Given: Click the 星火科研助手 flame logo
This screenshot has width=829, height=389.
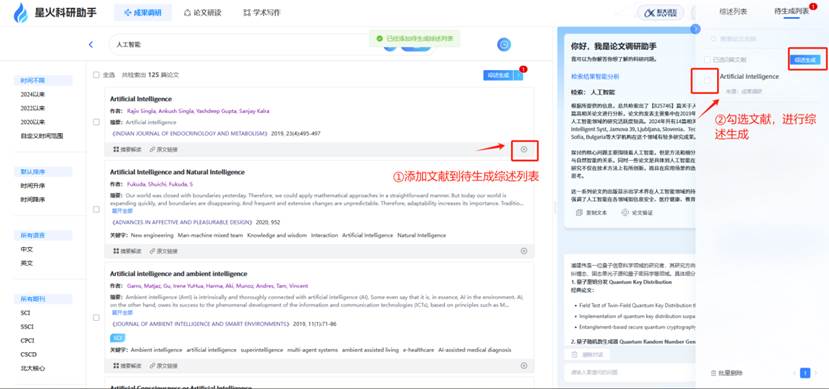Looking at the screenshot, I should coord(21,13).
